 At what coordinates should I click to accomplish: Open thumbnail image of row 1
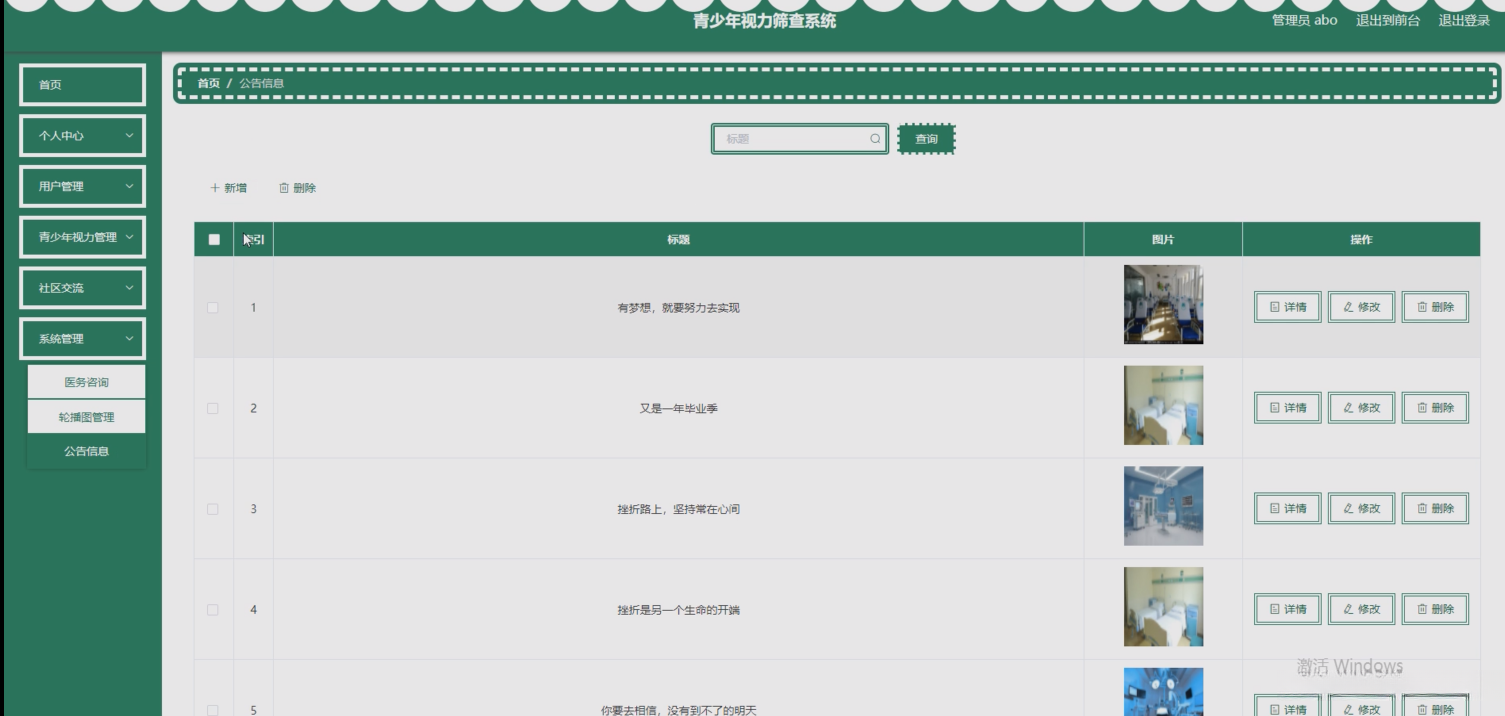click(x=1163, y=305)
